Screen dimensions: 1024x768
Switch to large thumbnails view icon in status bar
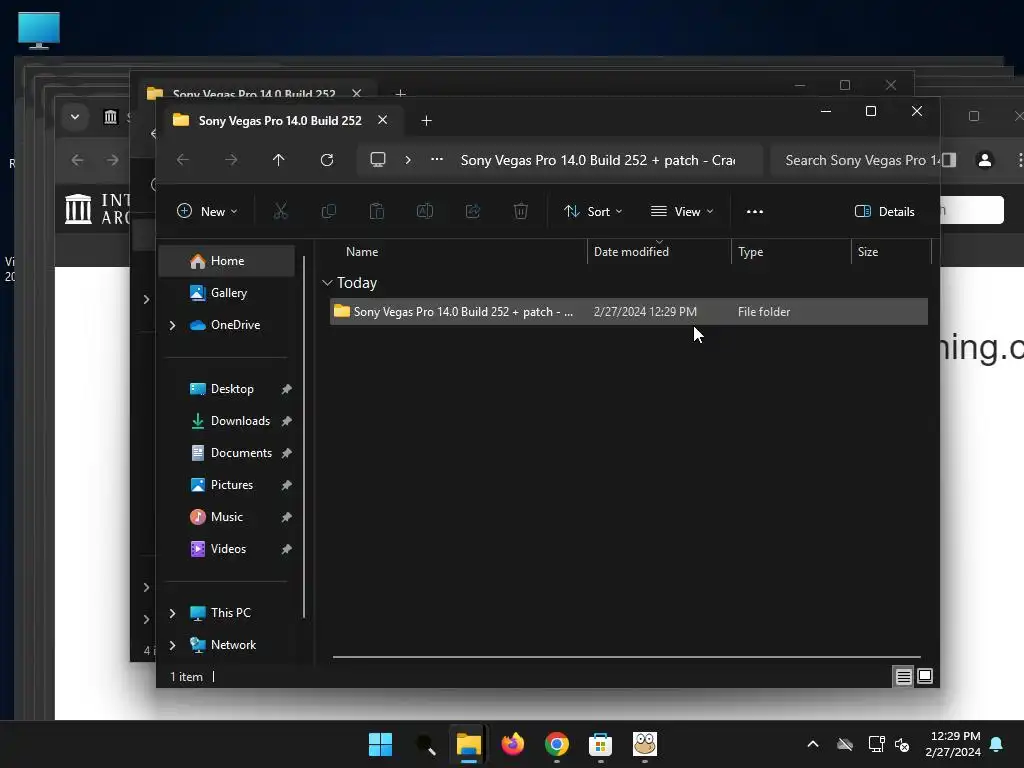(925, 677)
